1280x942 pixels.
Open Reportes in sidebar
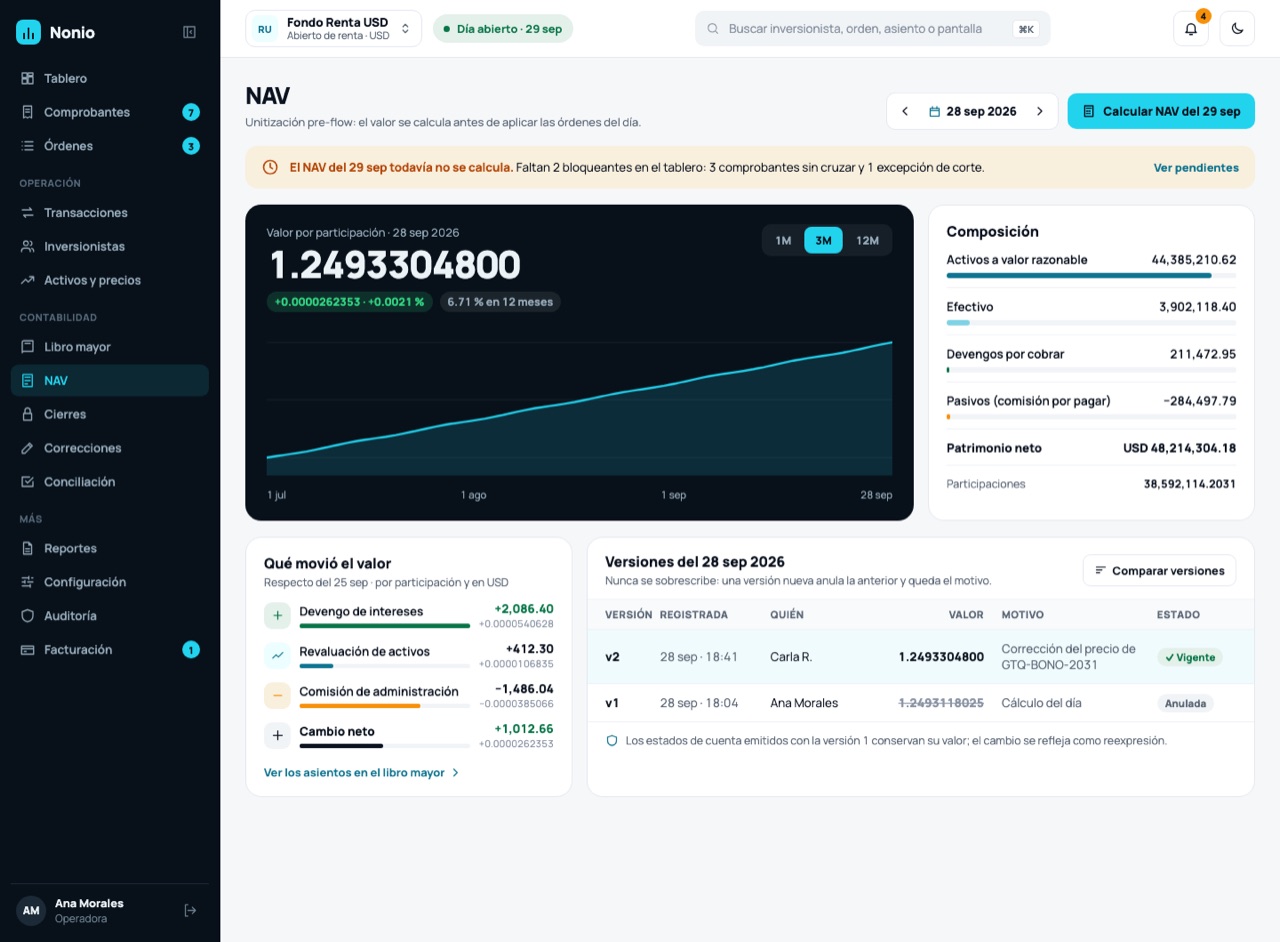click(x=110, y=548)
